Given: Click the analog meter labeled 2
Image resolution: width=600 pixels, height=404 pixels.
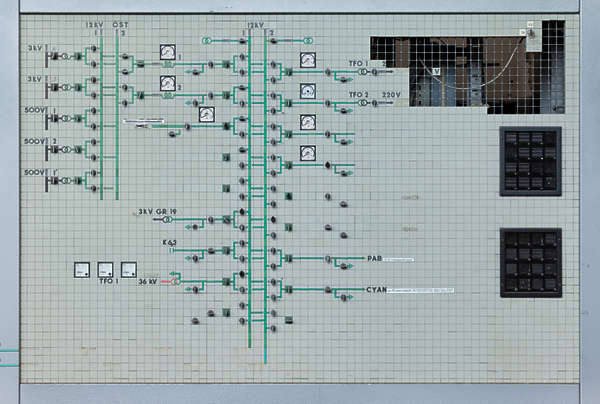Looking at the screenshot, I should [x=167, y=83].
